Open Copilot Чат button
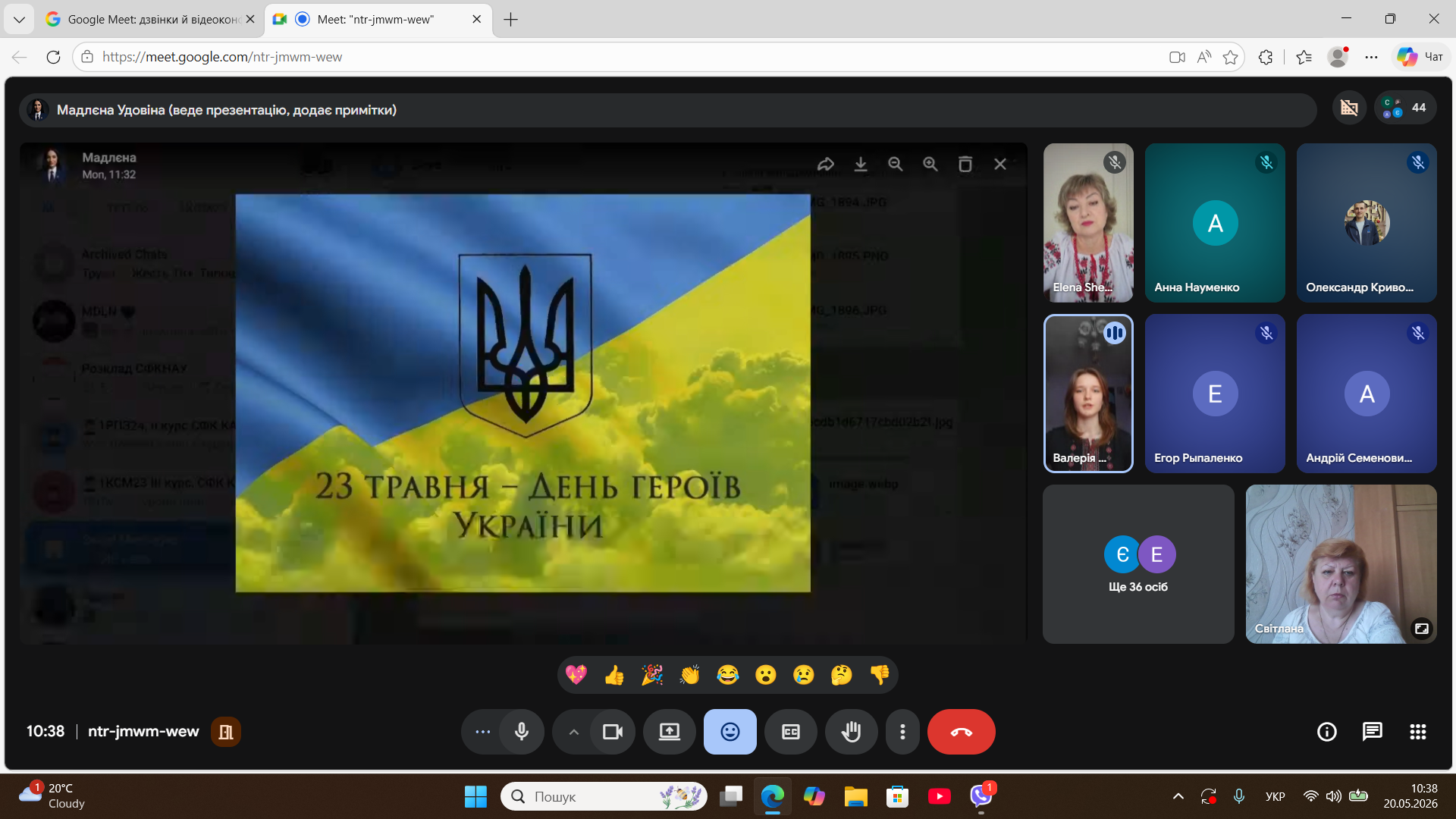This screenshot has height=819, width=1456. click(x=1421, y=57)
